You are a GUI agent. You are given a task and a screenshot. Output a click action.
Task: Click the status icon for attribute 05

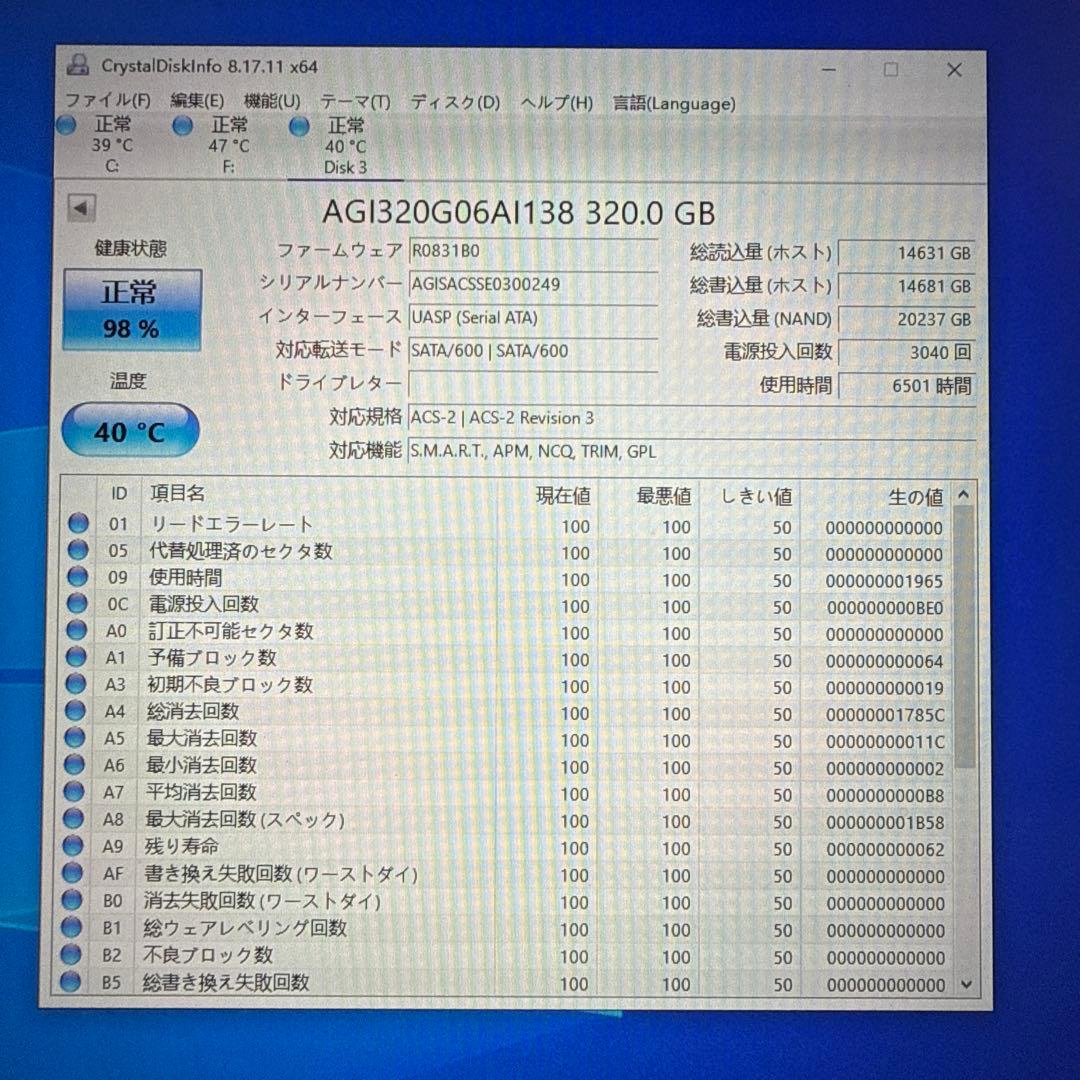click(x=78, y=550)
